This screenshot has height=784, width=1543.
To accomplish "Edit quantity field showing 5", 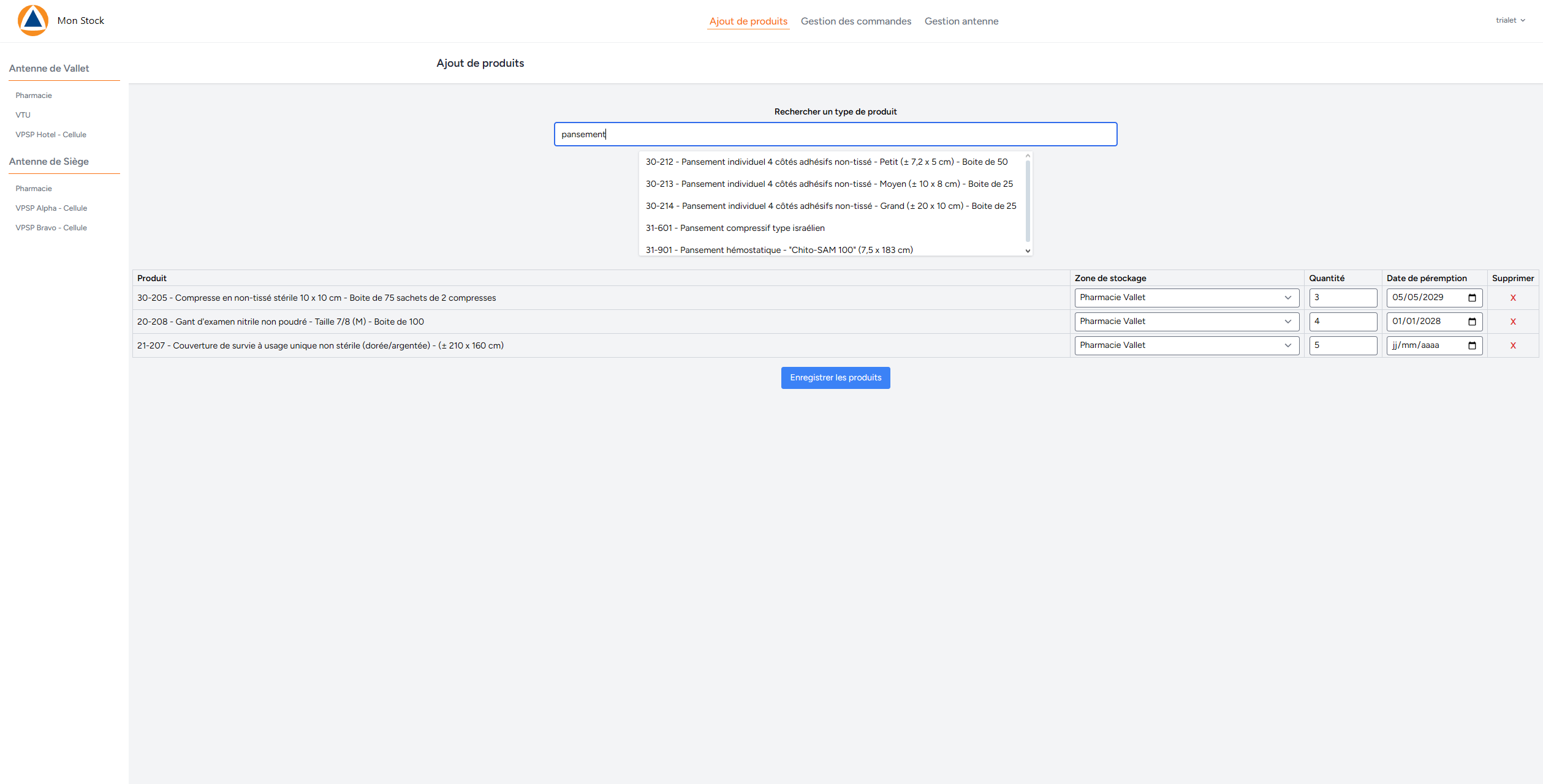I will click(x=1342, y=345).
